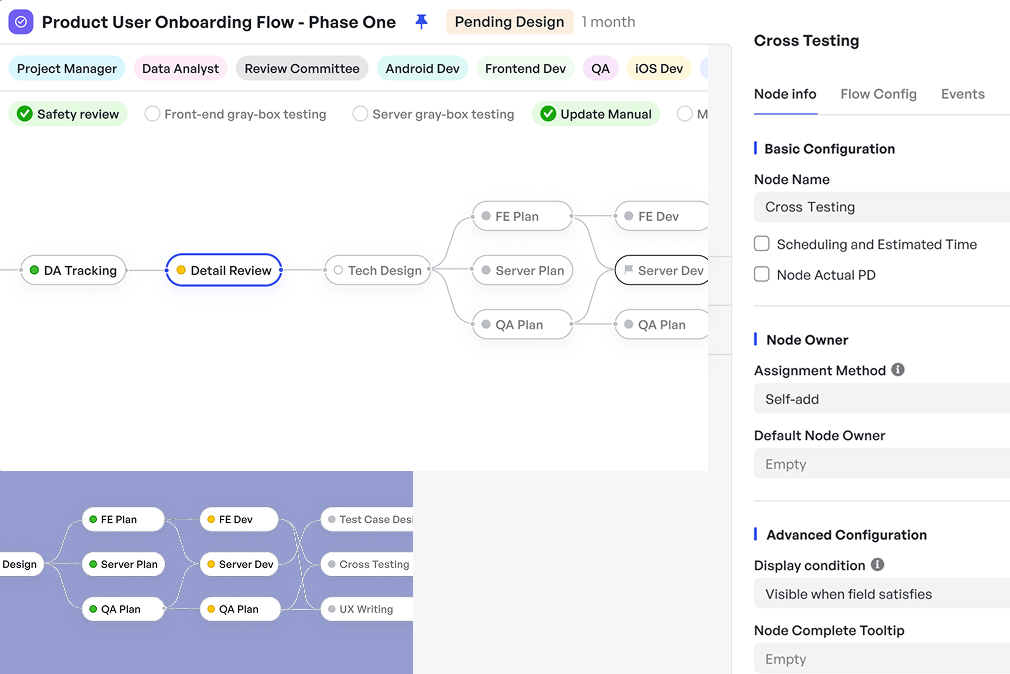Viewport: 1010px width, 674px height.
Task: Click the Node Name input field
Action: [x=881, y=207]
